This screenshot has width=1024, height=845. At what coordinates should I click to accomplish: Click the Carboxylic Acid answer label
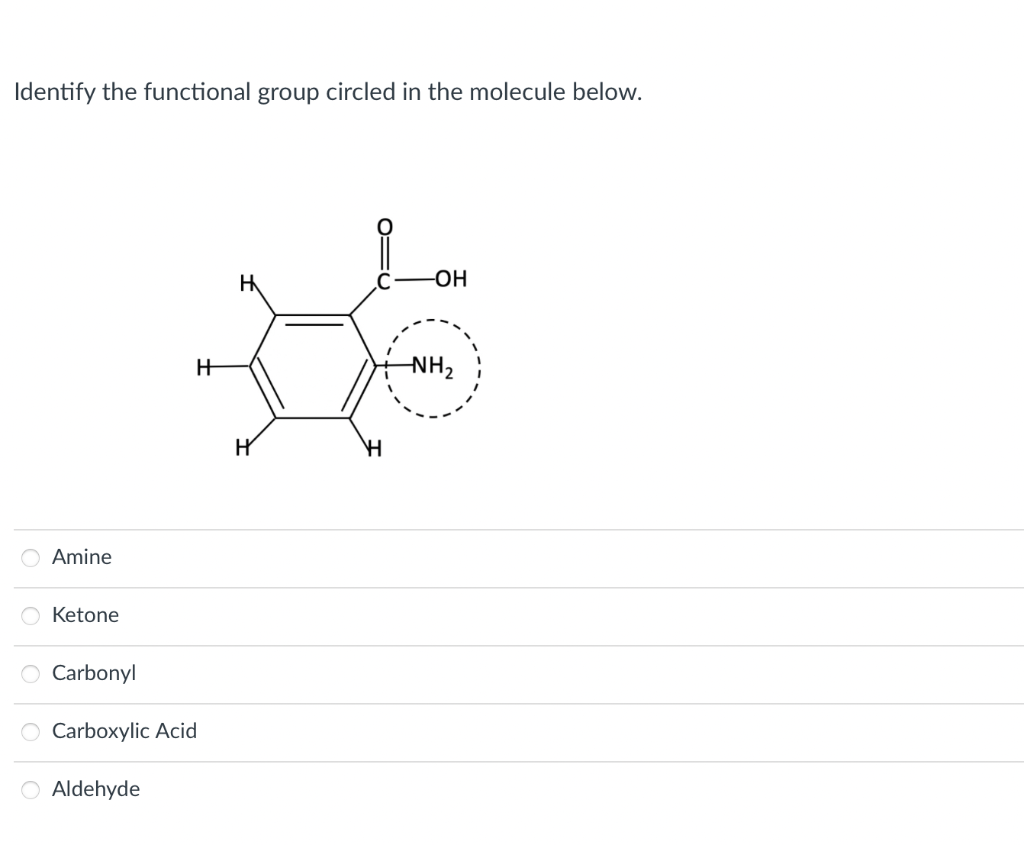pos(125,731)
